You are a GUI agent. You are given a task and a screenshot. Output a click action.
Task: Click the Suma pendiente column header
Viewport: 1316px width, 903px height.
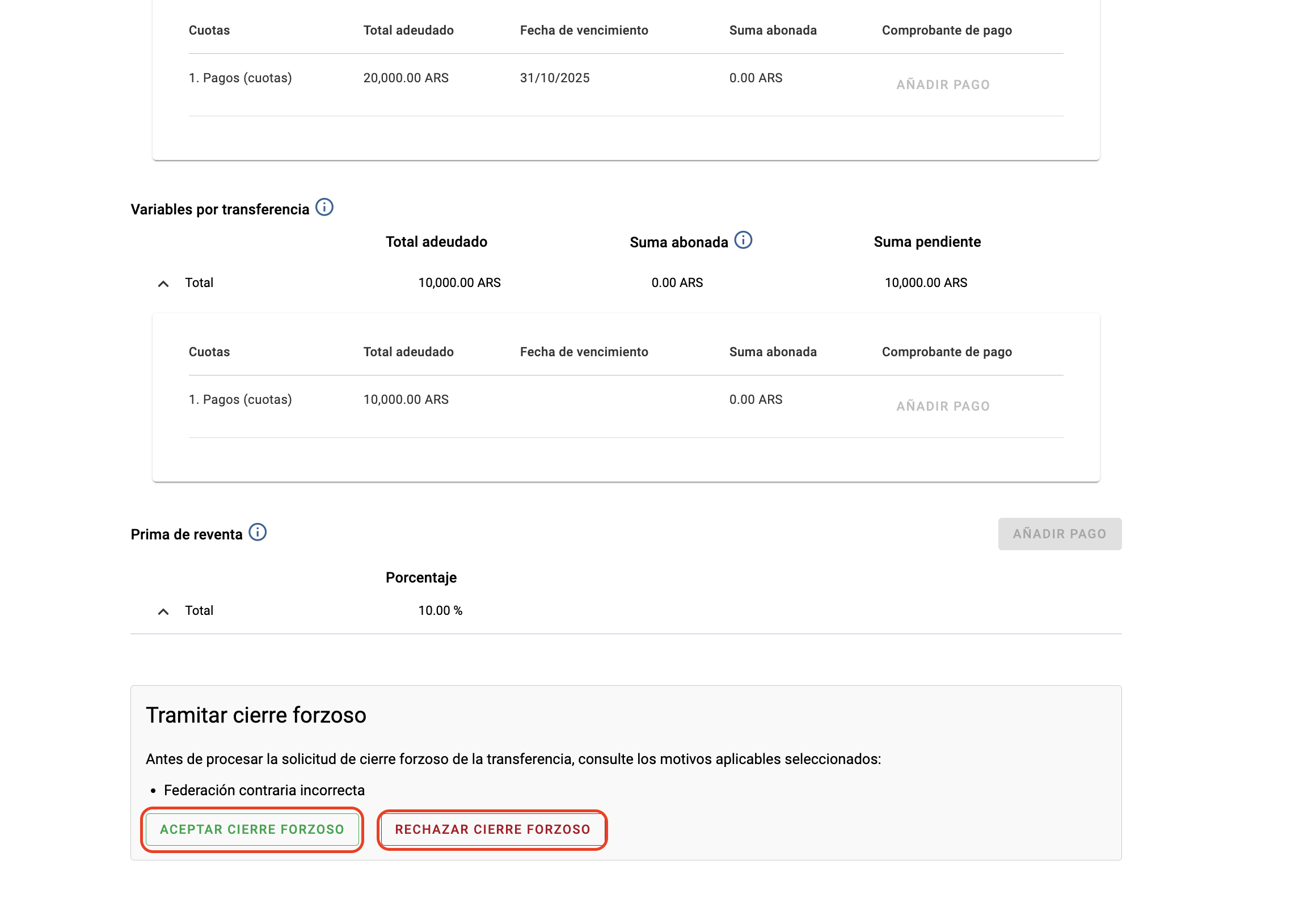click(x=927, y=242)
